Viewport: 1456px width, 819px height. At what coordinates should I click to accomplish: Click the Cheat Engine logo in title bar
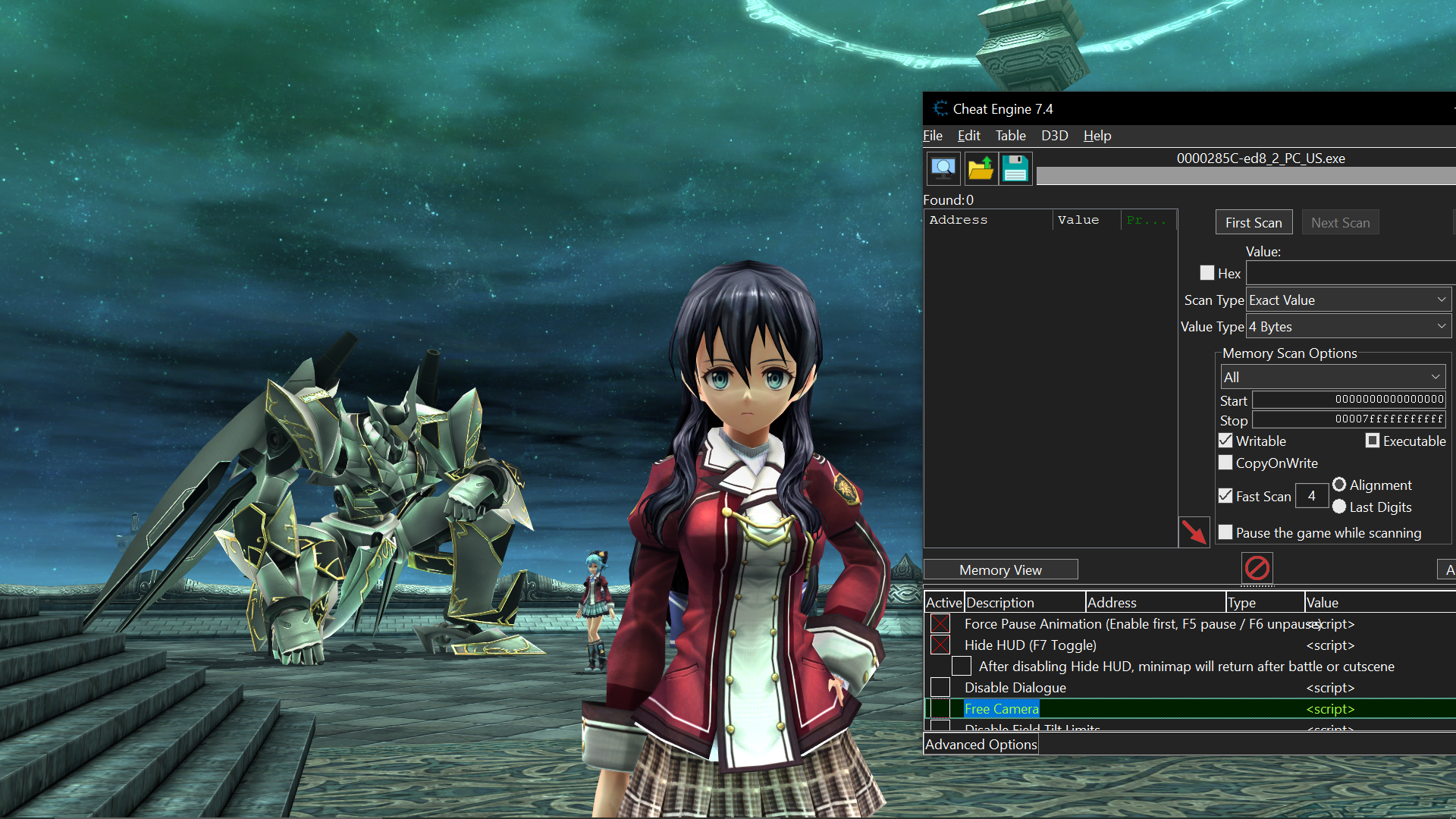tap(940, 108)
